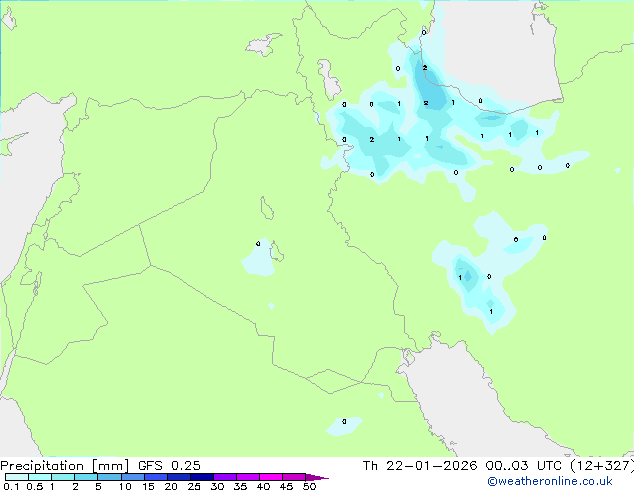This screenshot has width=634, height=490.
Task: Click the '50' legend scale label
Action: click(x=309, y=486)
